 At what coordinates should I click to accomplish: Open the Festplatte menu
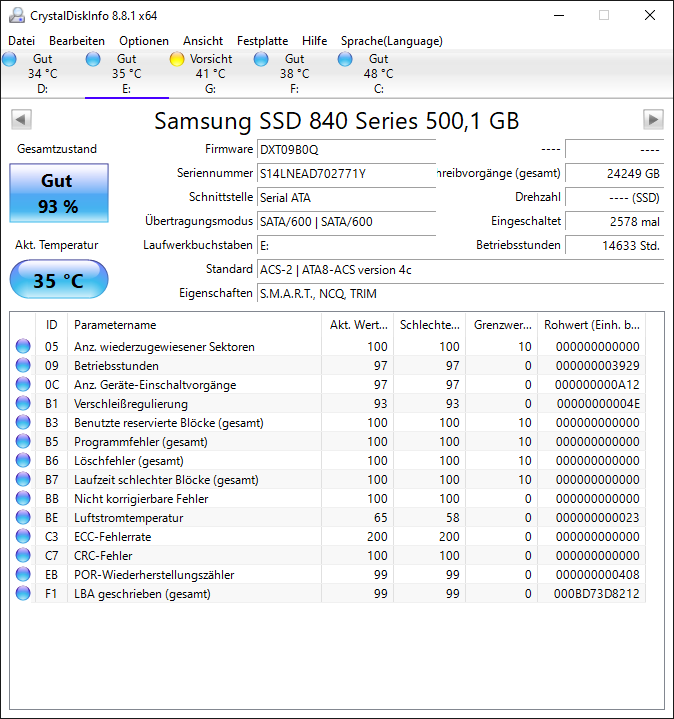click(x=262, y=41)
